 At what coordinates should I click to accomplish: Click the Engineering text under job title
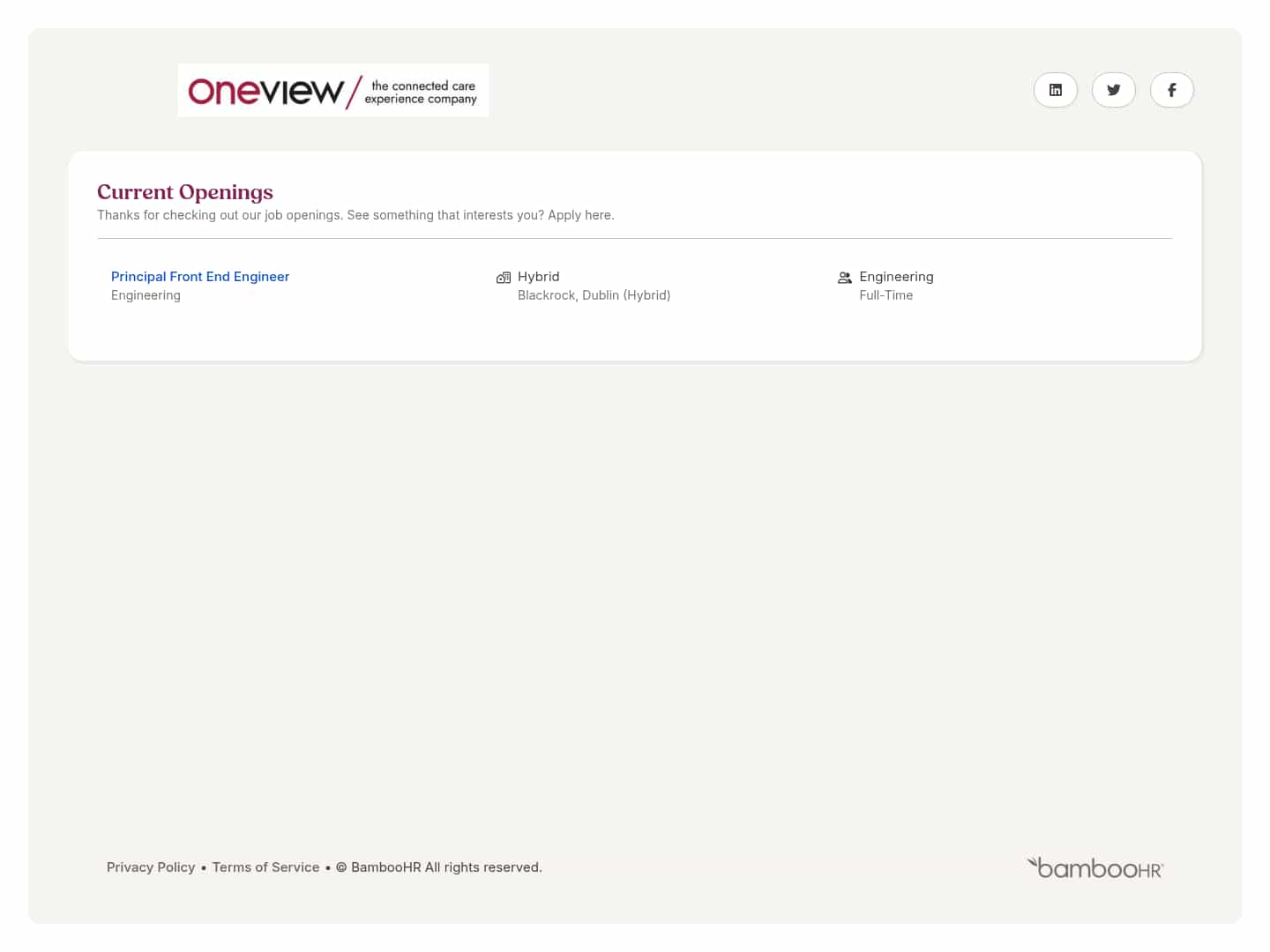[x=146, y=294]
